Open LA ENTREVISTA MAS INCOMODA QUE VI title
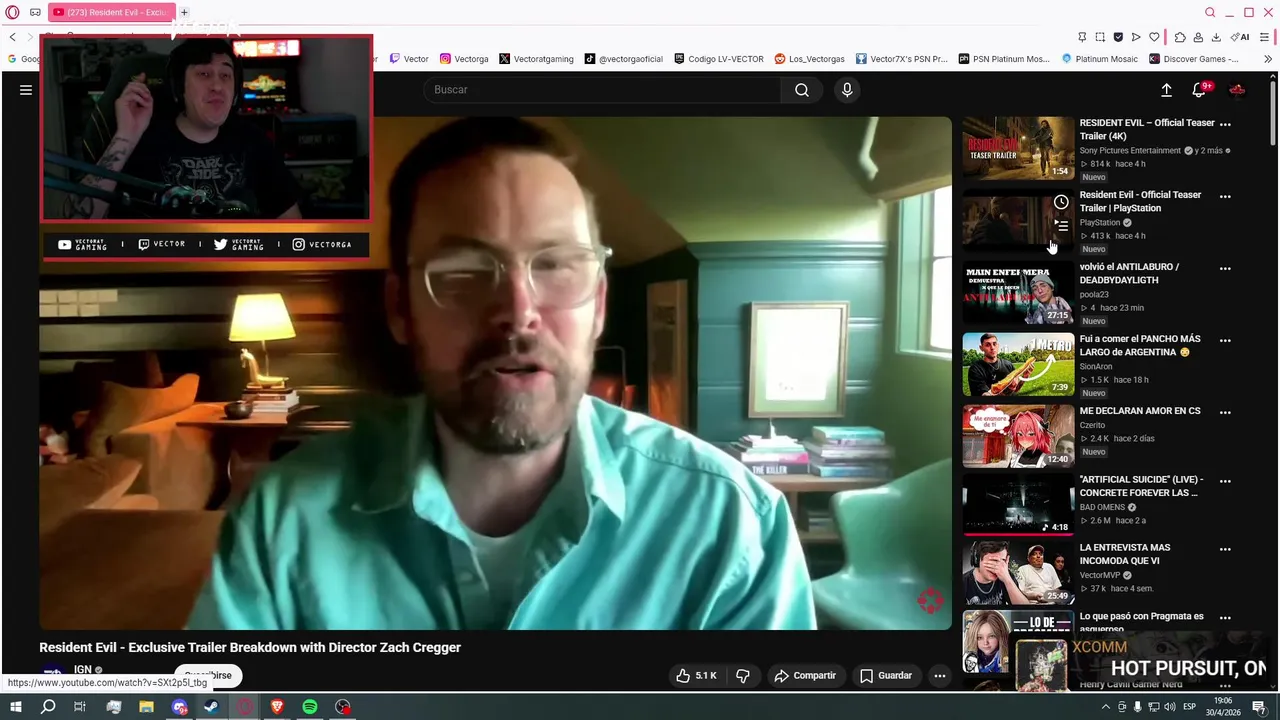 (x=1125, y=554)
